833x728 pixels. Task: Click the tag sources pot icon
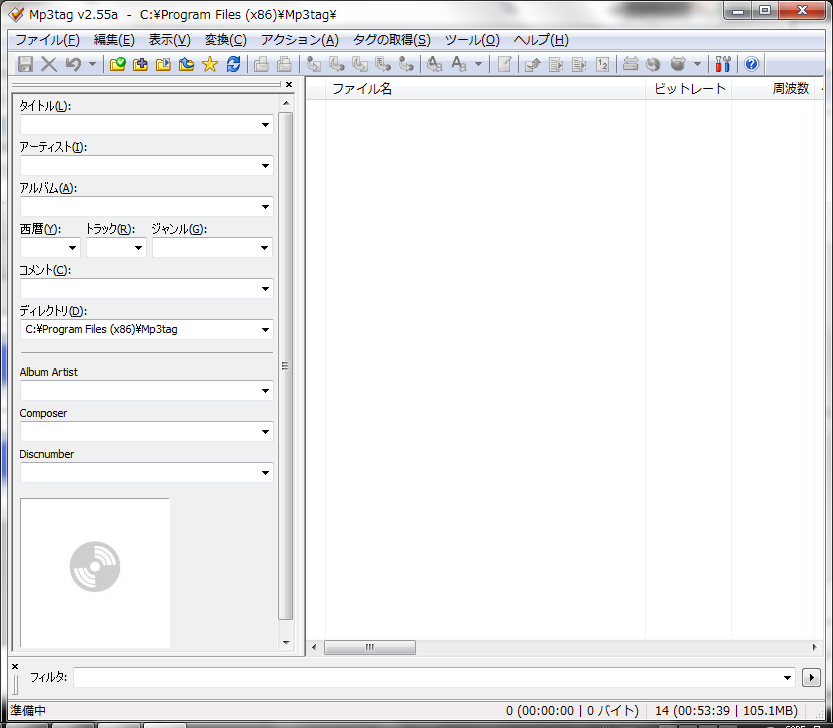(678, 64)
